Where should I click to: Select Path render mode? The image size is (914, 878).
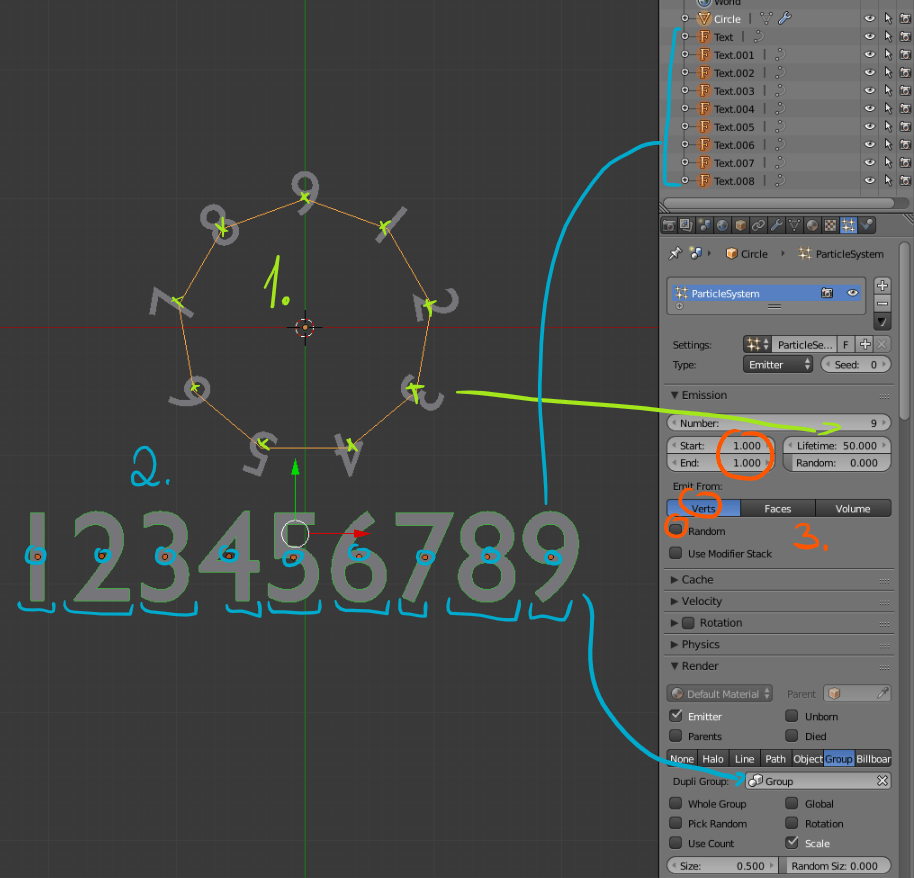[775, 759]
